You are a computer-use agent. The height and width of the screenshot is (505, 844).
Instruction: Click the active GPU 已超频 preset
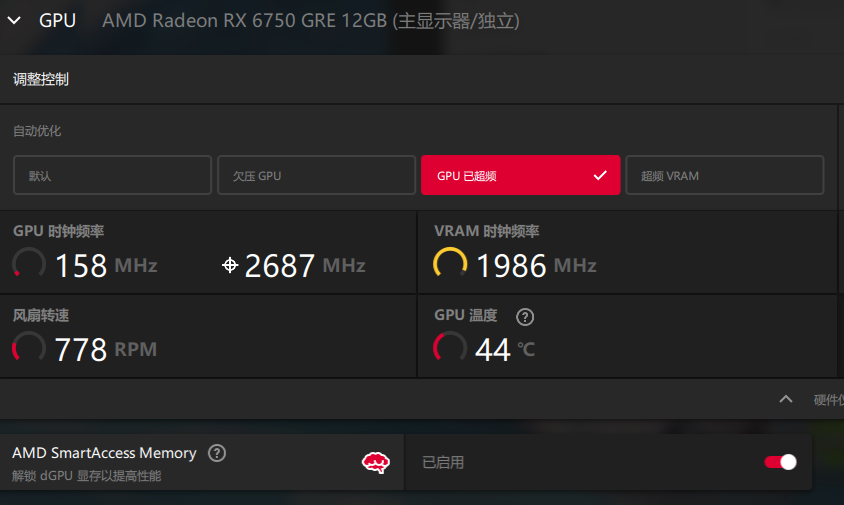point(521,175)
